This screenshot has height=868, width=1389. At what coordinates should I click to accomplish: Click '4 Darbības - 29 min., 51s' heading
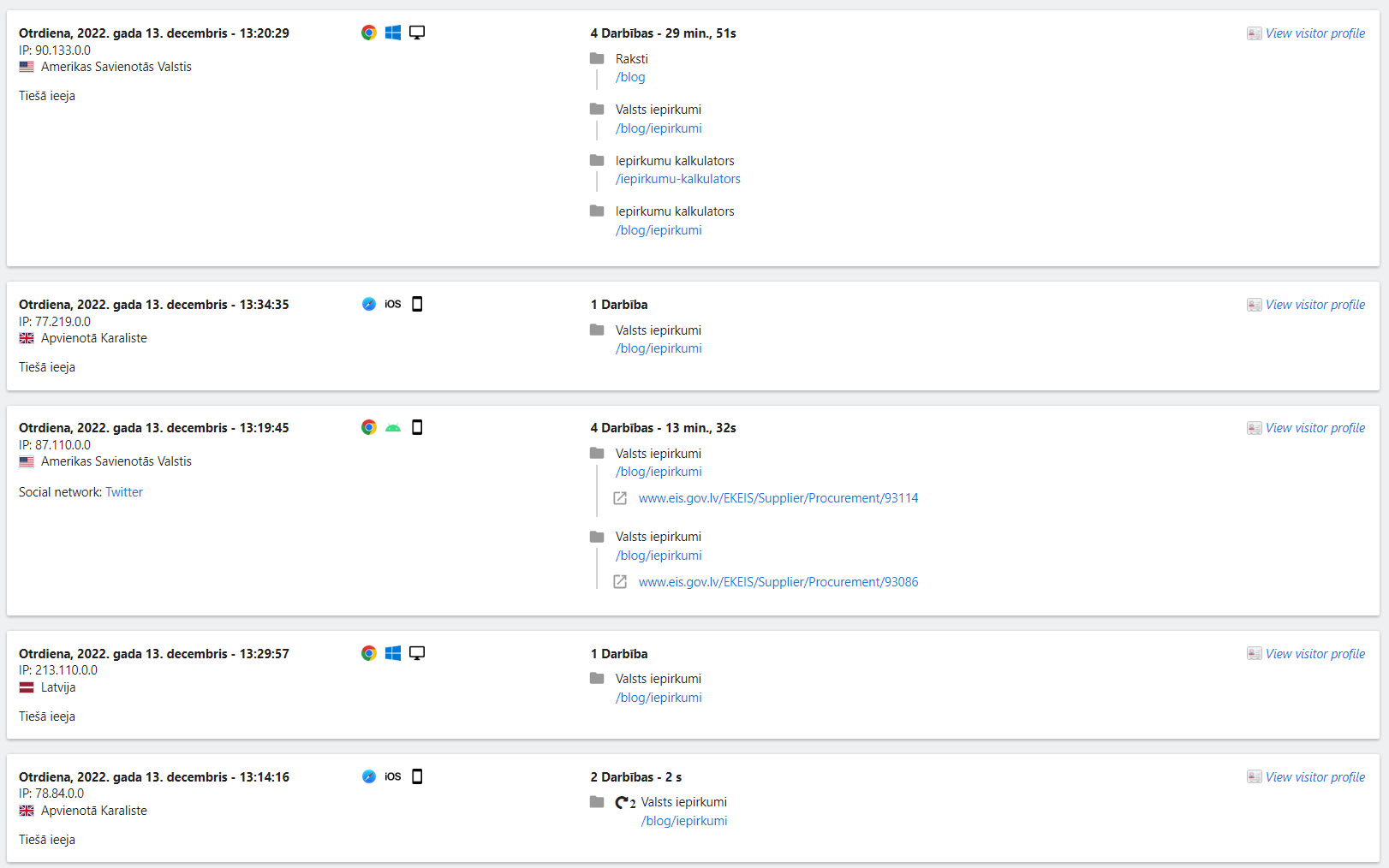click(663, 33)
